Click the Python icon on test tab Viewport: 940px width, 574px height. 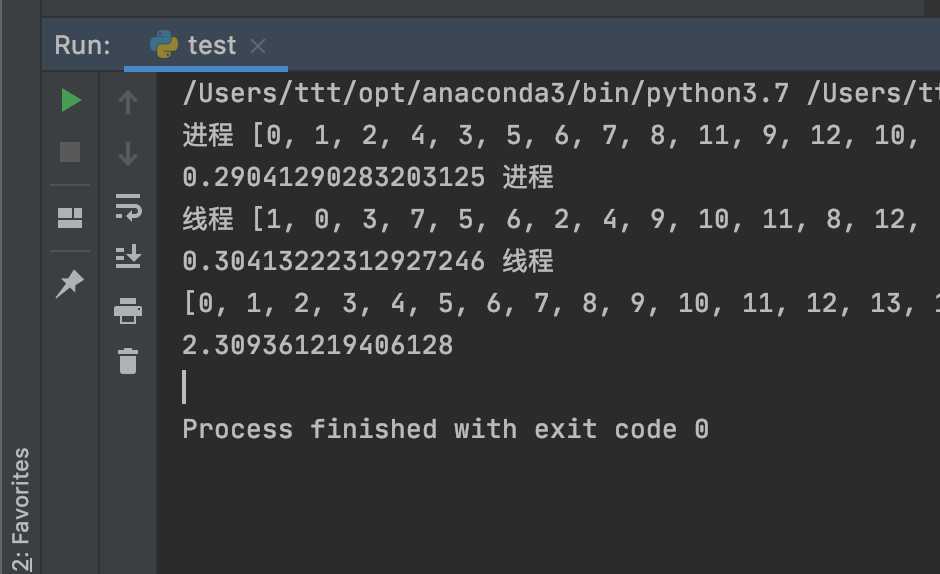pyautogui.click(x=164, y=44)
